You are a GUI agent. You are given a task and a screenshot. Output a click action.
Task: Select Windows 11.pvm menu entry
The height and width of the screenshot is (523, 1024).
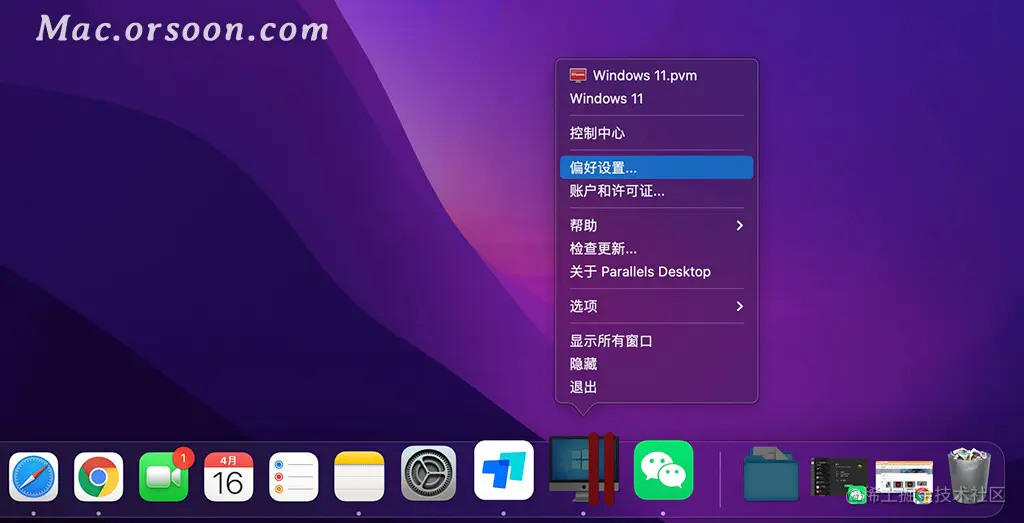(656, 75)
